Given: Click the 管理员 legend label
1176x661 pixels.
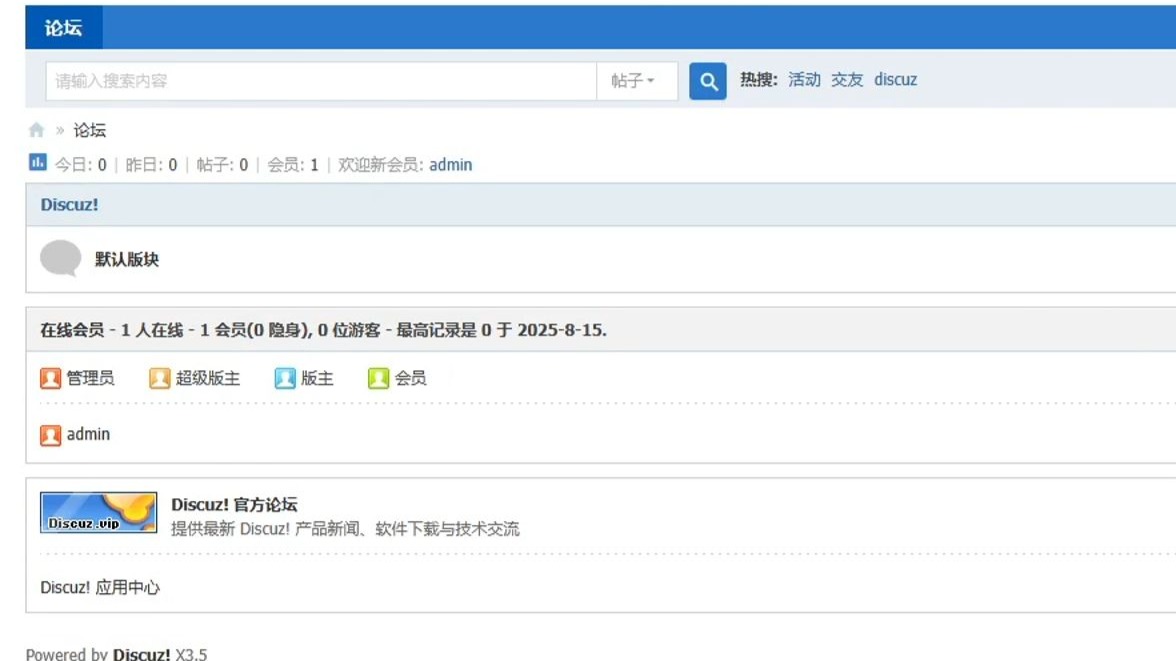Looking at the screenshot, I should 90,378.
